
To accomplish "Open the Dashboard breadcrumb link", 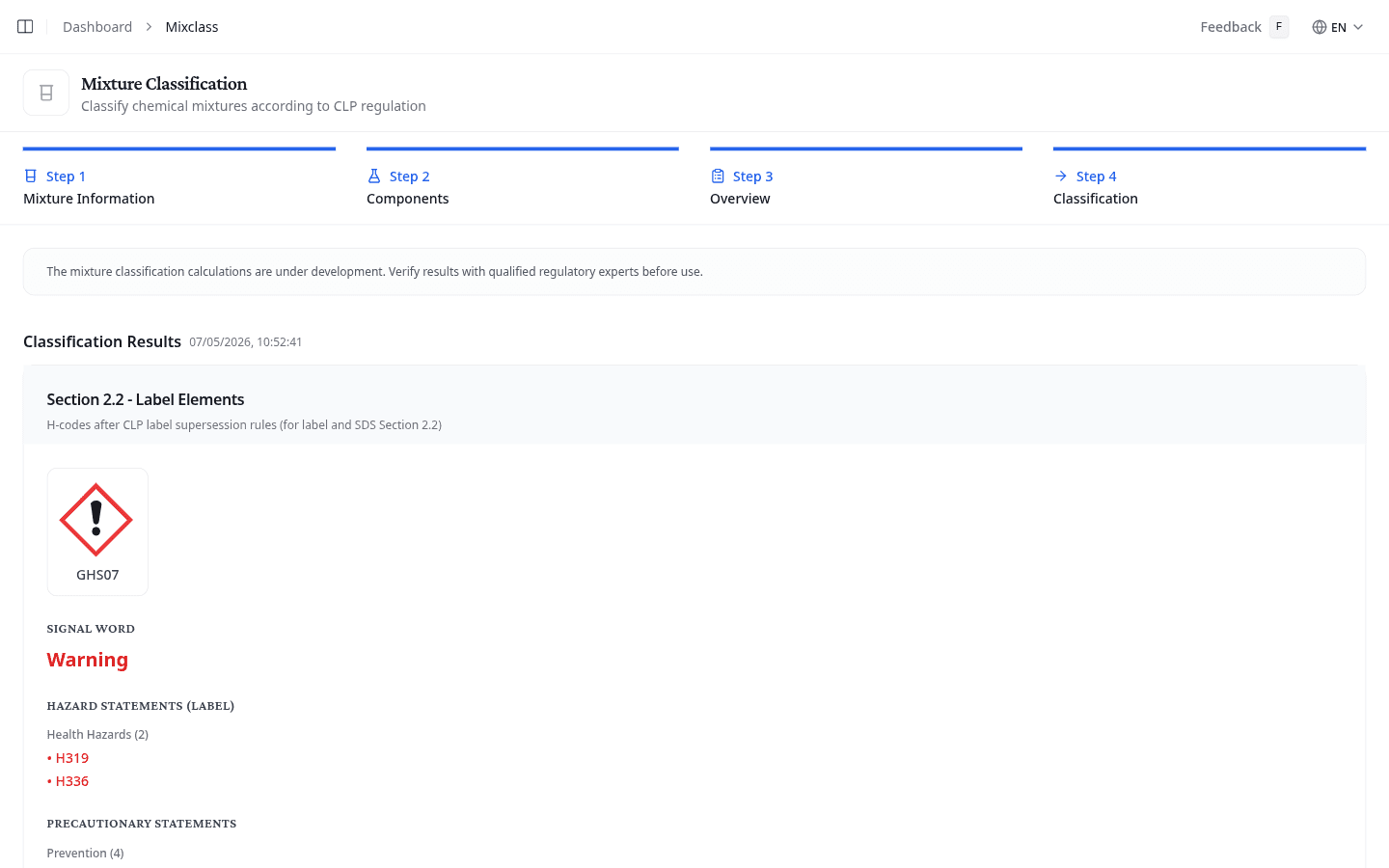I will (x=97, y=27).
